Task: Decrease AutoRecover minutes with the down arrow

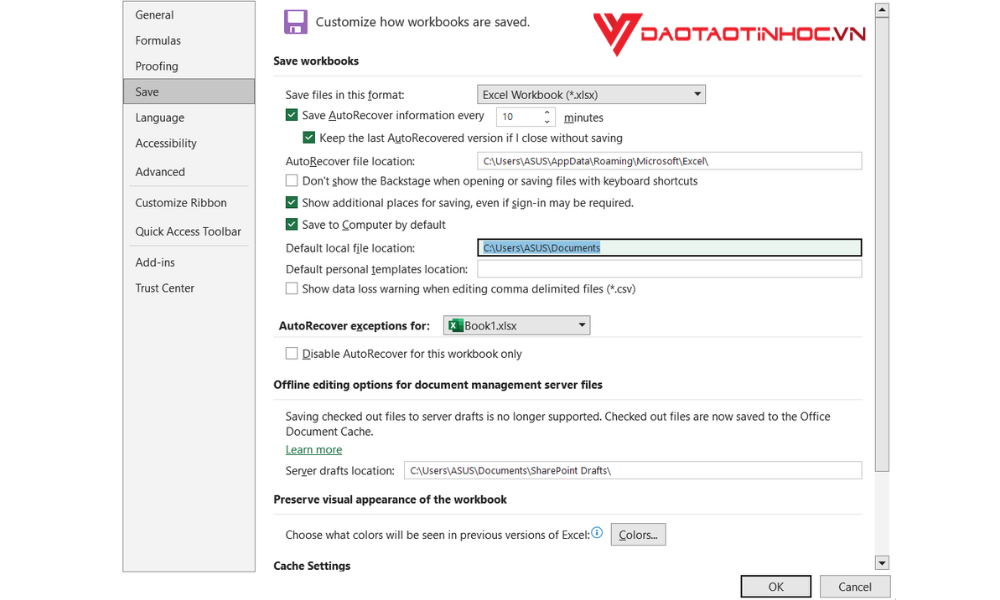Action: (x=547, y=121)
